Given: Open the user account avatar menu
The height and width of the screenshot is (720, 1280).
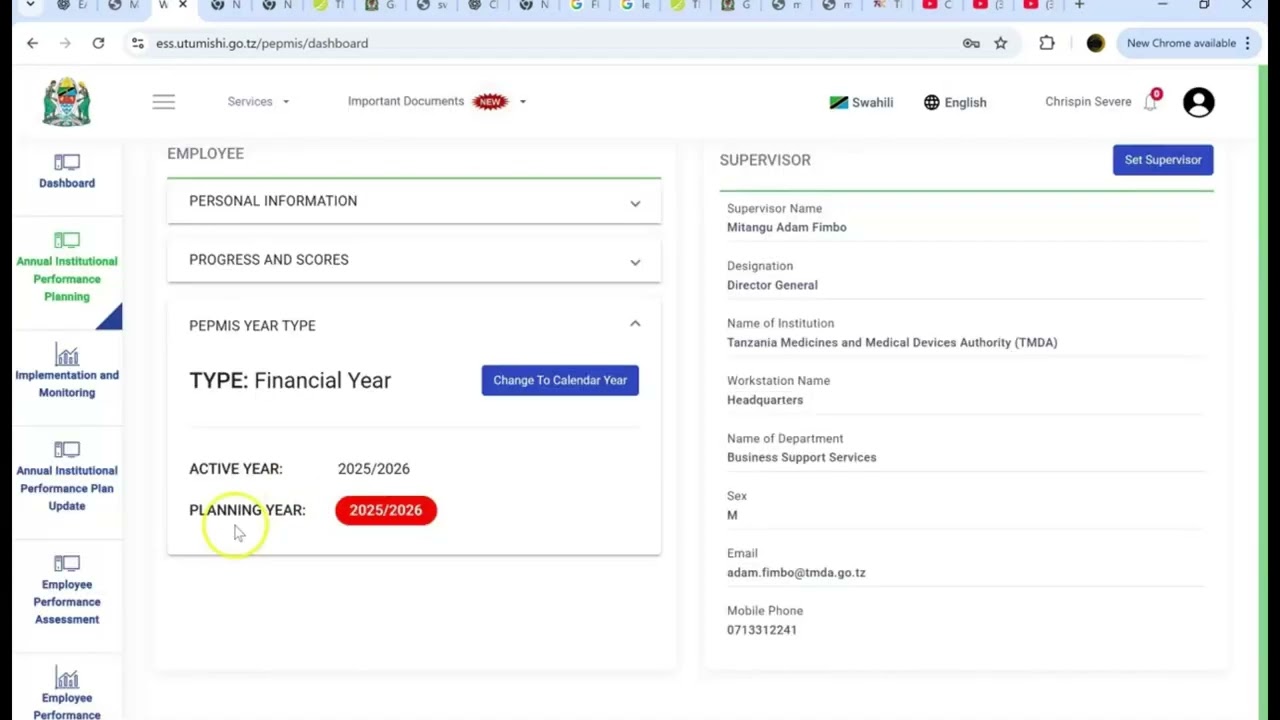Looking at the screenshot, I should [1198, 102].
